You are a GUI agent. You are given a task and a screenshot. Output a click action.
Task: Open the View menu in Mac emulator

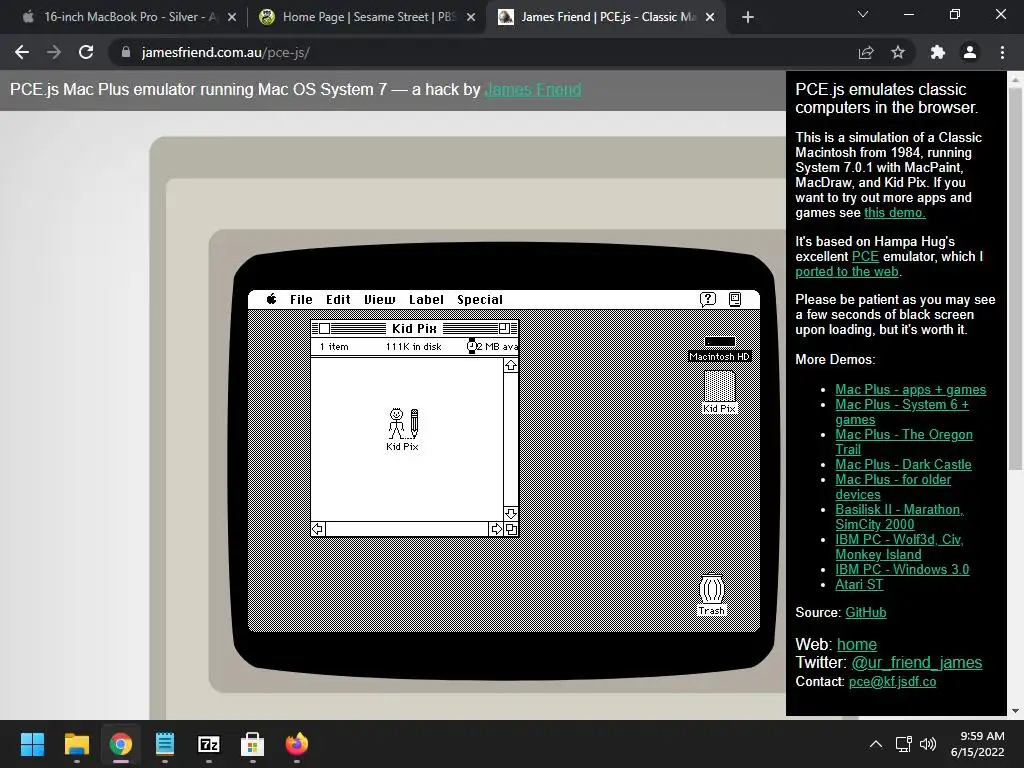click(x=379, y=299)
